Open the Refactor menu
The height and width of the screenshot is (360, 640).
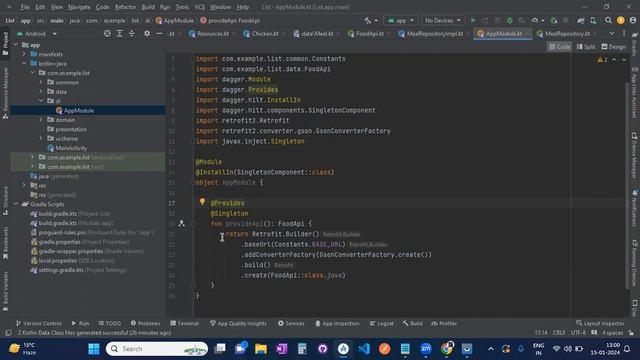[x=125, y=7]
